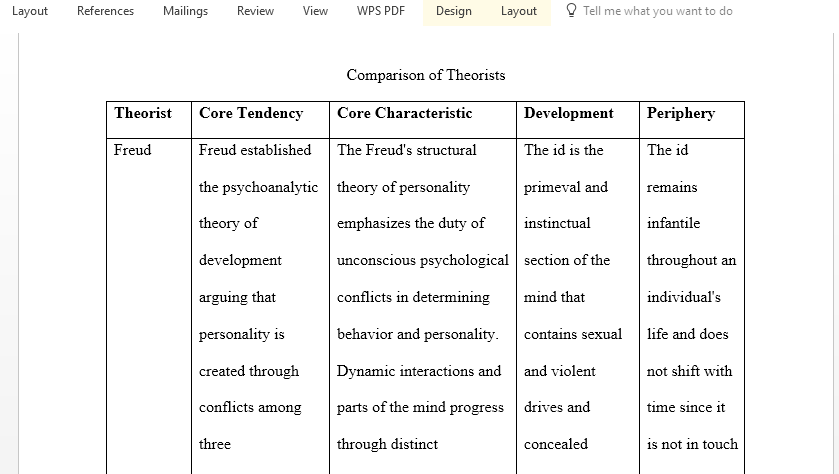The height and width of the screenshot is (474, 839).
Task: Open the Table Tools Layout tab
Action: (x=518, y=11)
